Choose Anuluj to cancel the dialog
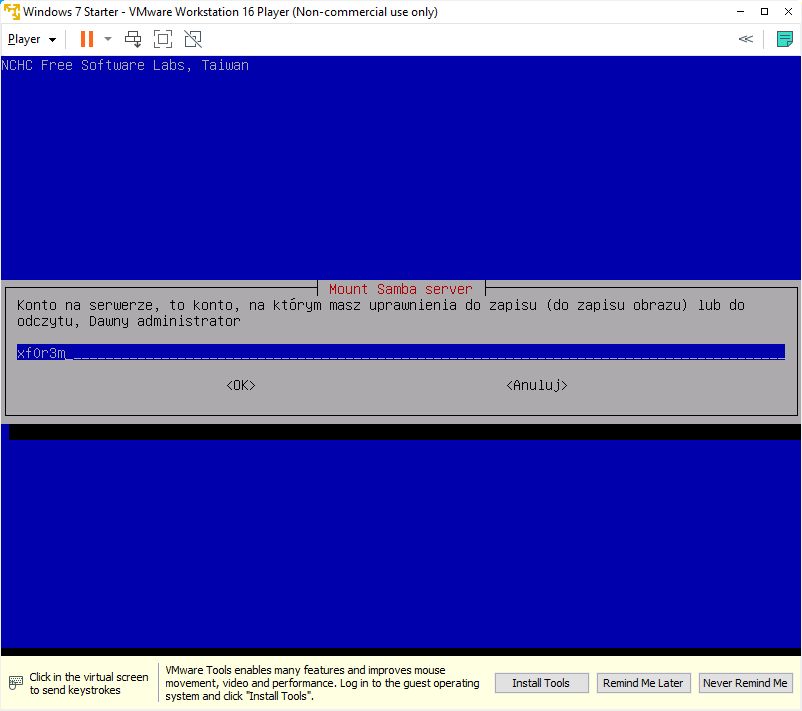The height and width of the screenshot is (711, 802). [x=537, y=385]
